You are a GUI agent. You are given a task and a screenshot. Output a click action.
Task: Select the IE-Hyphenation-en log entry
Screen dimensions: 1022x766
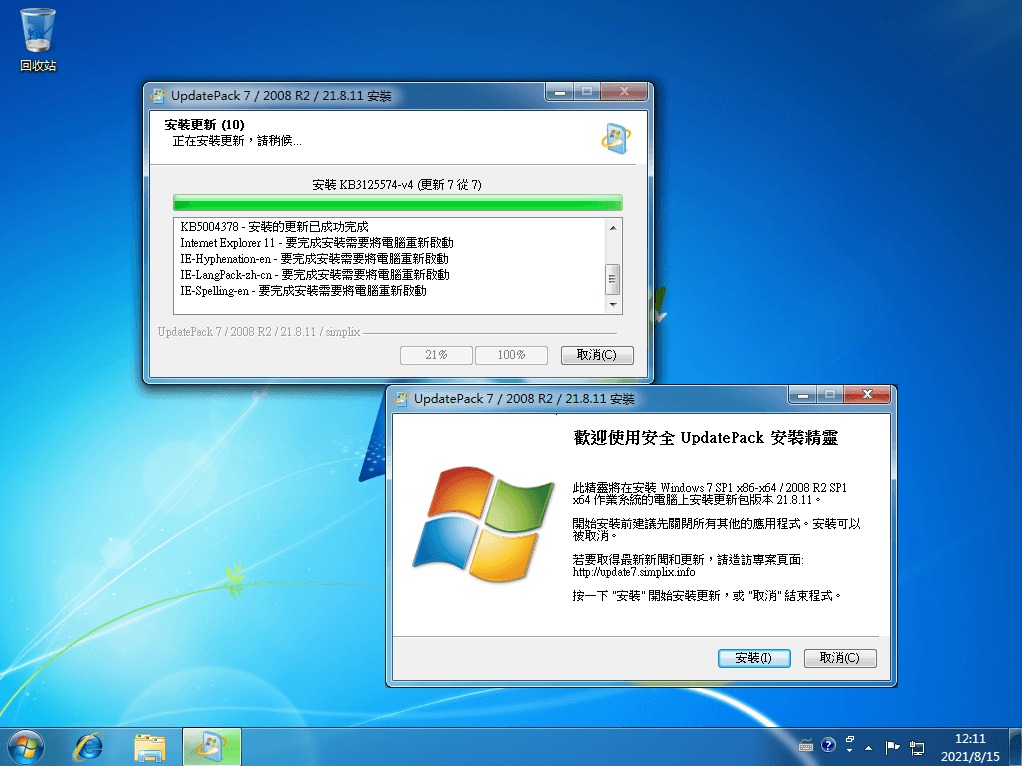pyautogui.click(x=314, y=259)
